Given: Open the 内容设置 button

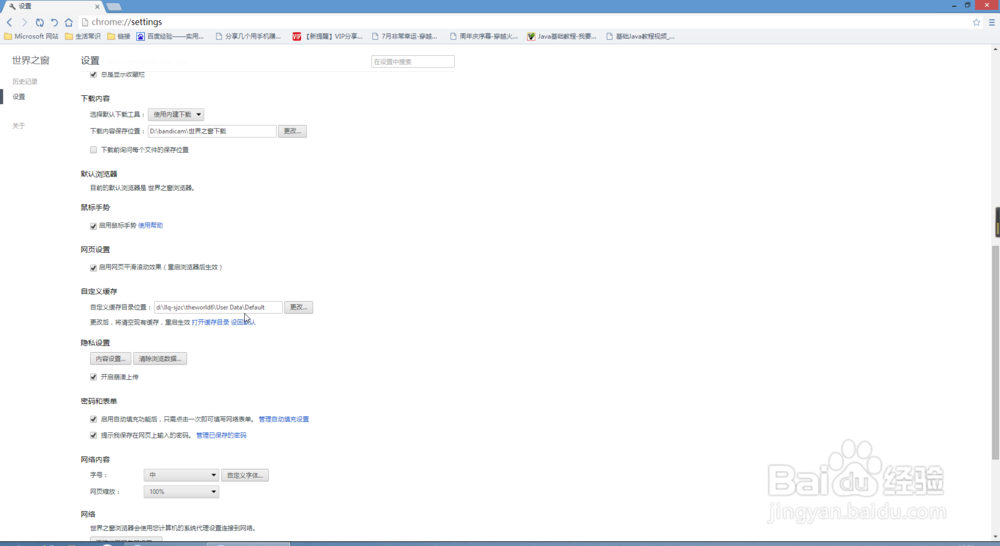Looking at the screenshot, I should point(110,358).
